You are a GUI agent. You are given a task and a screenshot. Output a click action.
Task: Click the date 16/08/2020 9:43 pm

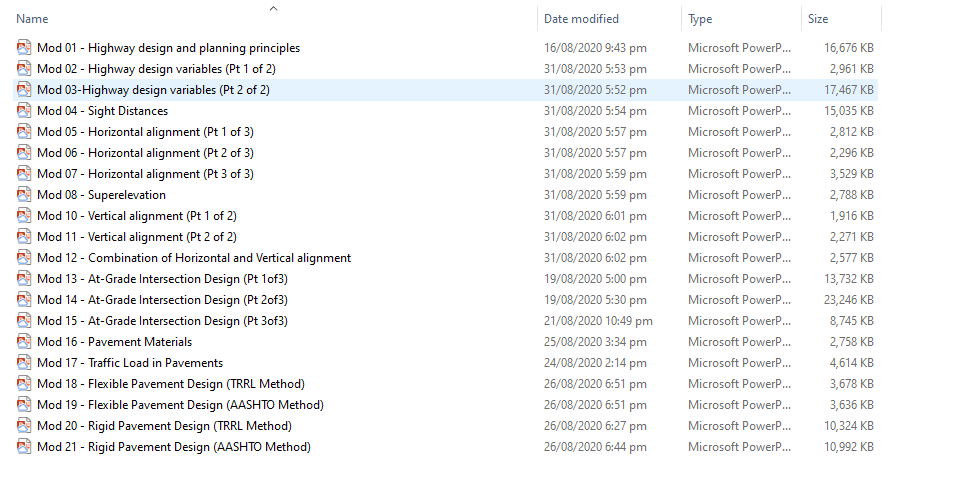coord(595,48)
